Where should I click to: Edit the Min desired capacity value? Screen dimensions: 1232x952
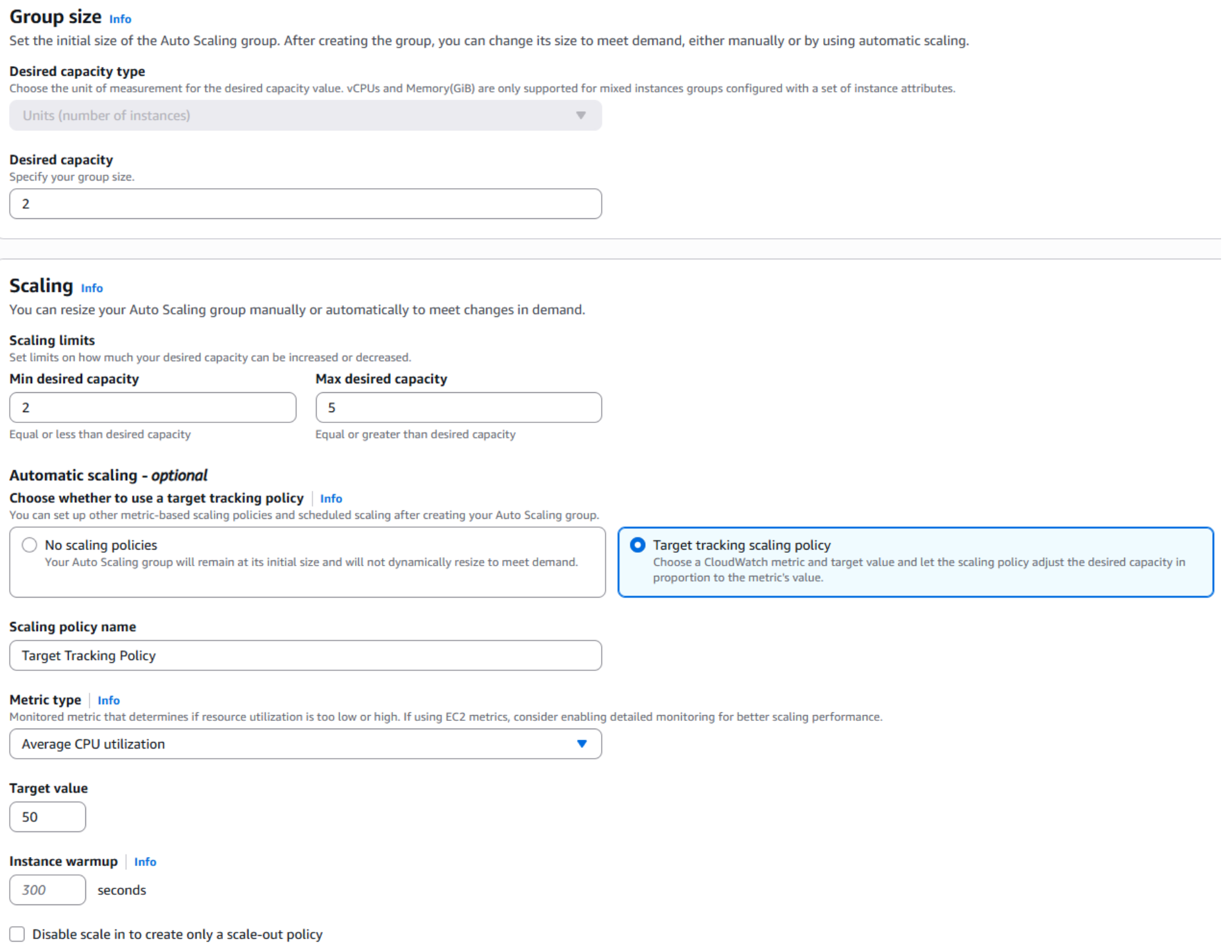pos(152,407)
